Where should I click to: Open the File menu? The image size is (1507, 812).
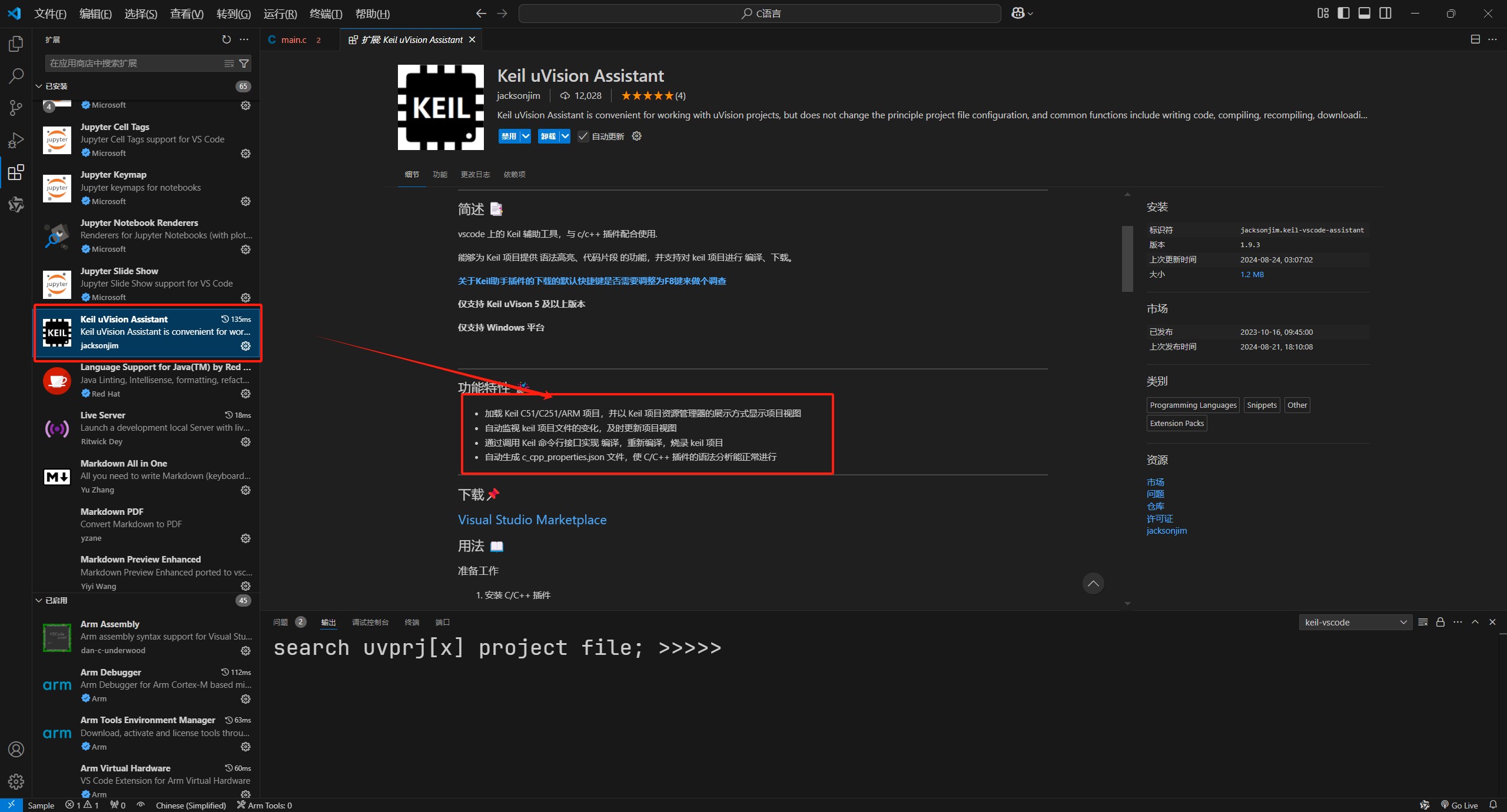50,14
